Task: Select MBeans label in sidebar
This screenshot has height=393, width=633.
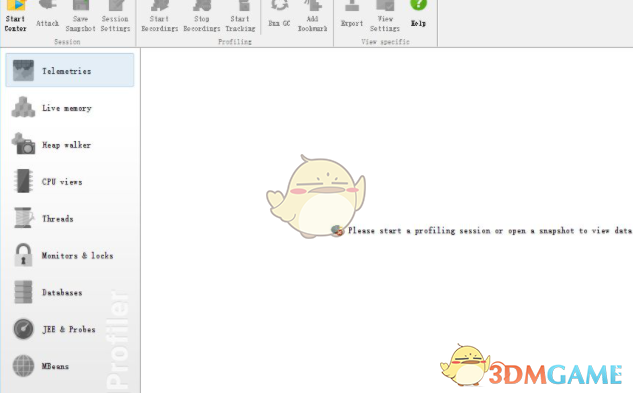Action: pyautogui.click(x=55, y=366)
